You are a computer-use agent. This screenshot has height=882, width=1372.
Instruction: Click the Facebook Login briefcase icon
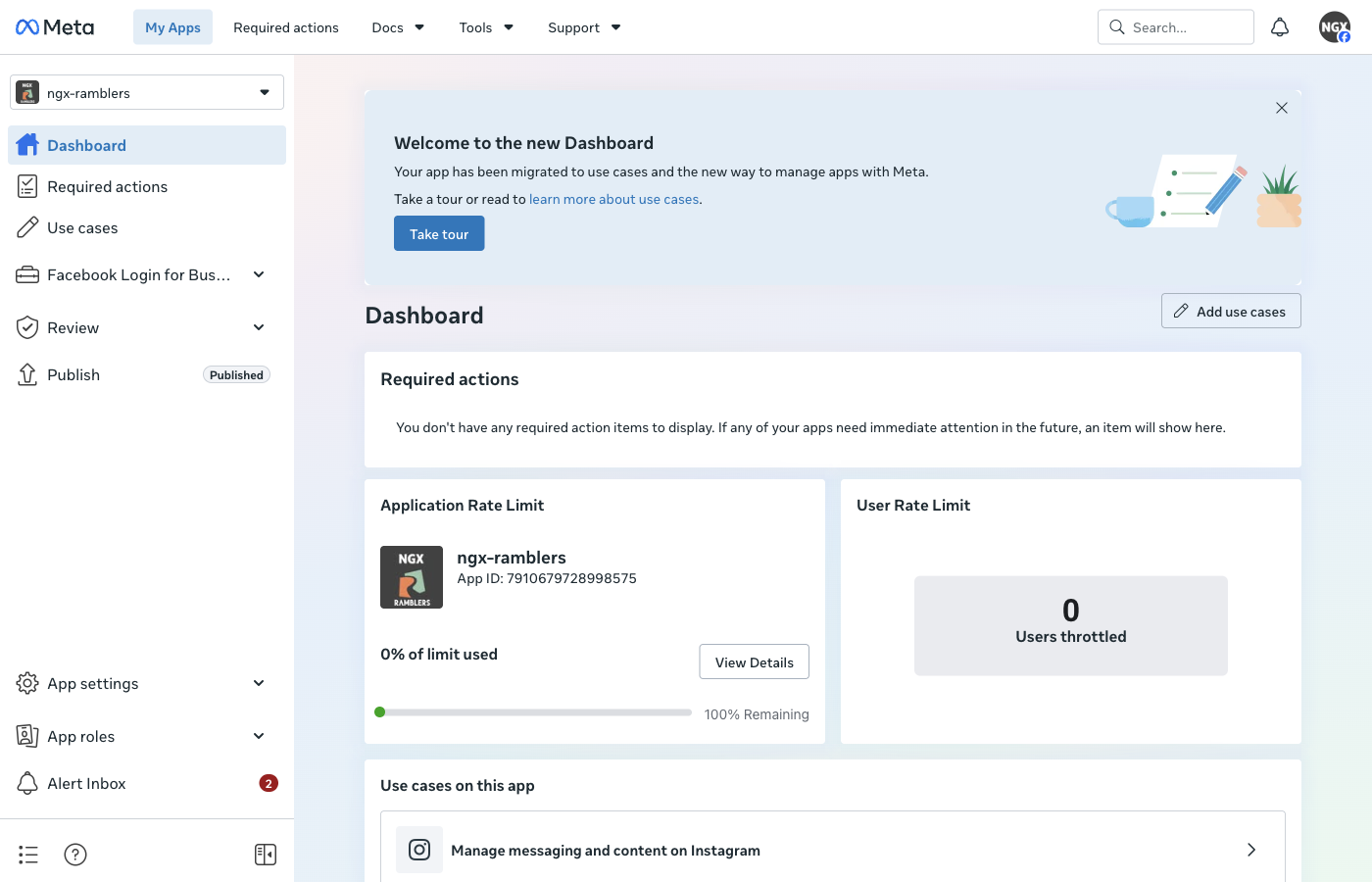[x=27, y=274]
